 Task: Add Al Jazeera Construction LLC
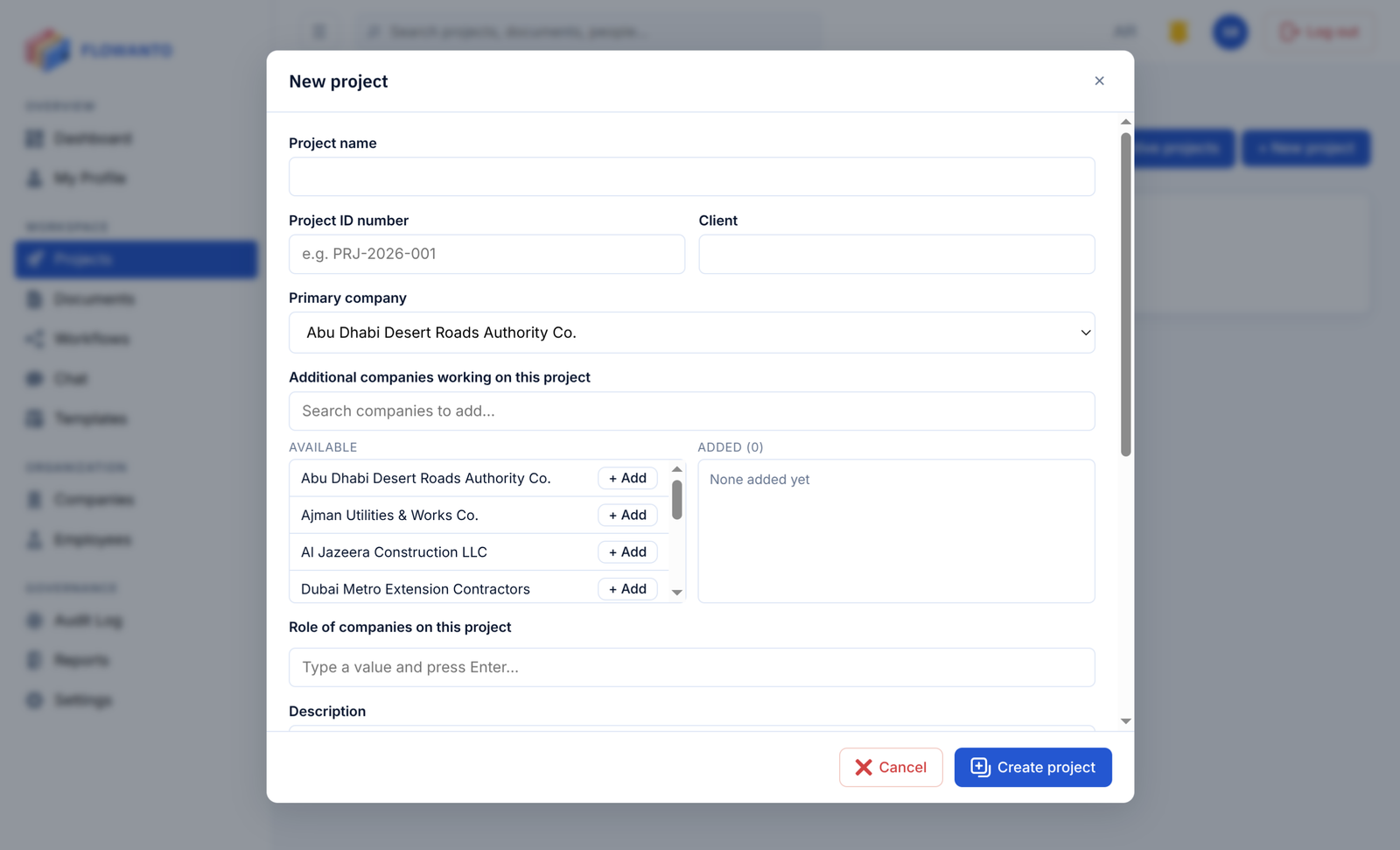coord(627,551)
